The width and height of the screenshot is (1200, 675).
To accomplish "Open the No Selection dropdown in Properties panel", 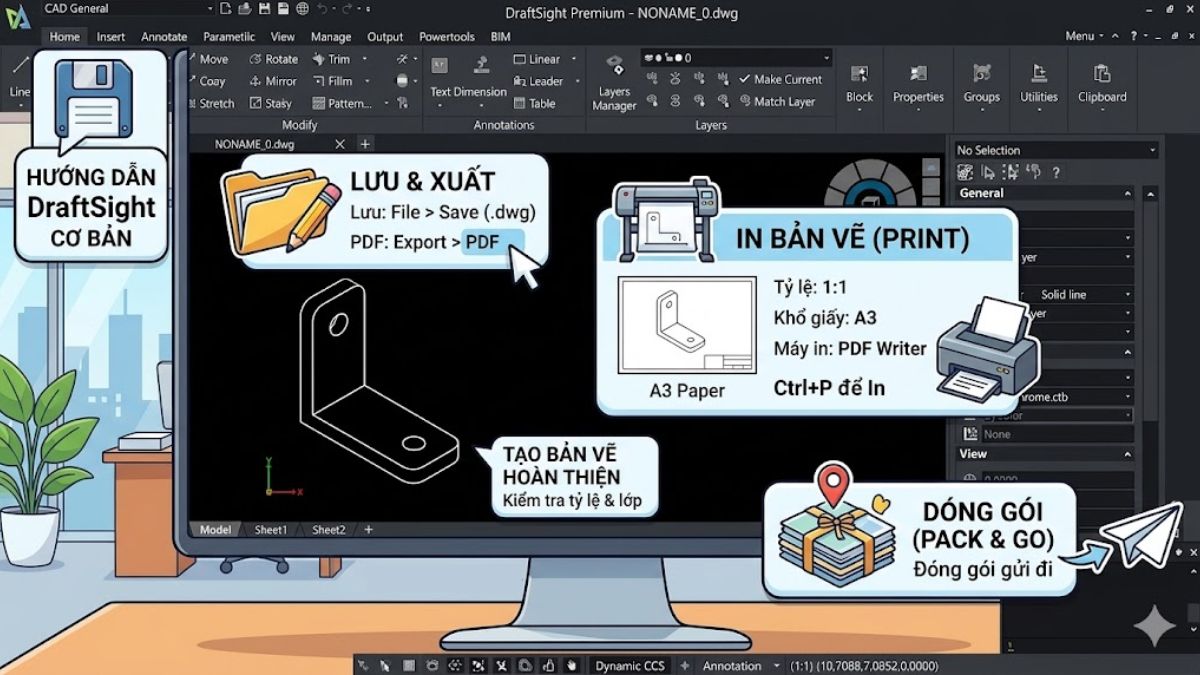I will 1056,150.
